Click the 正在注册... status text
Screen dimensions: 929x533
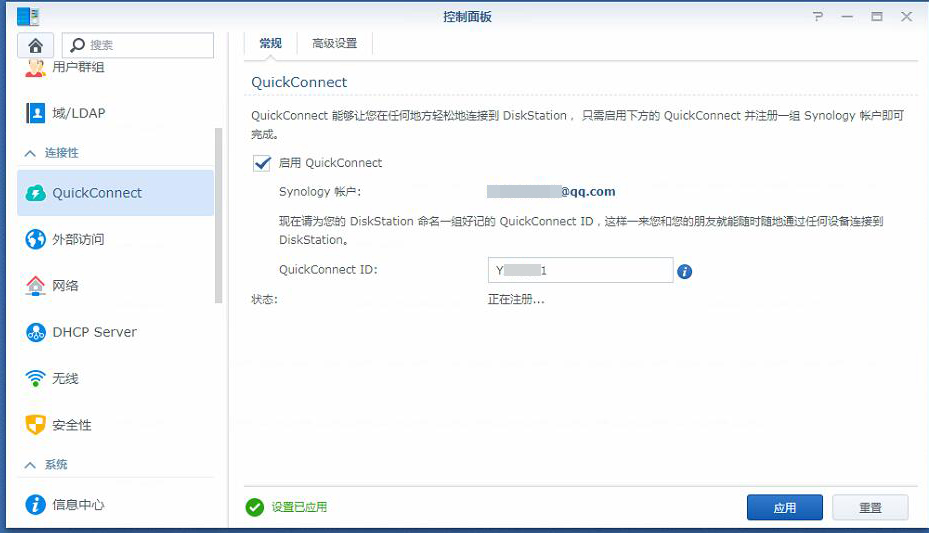pyautogui.click(x=516, y=300)
